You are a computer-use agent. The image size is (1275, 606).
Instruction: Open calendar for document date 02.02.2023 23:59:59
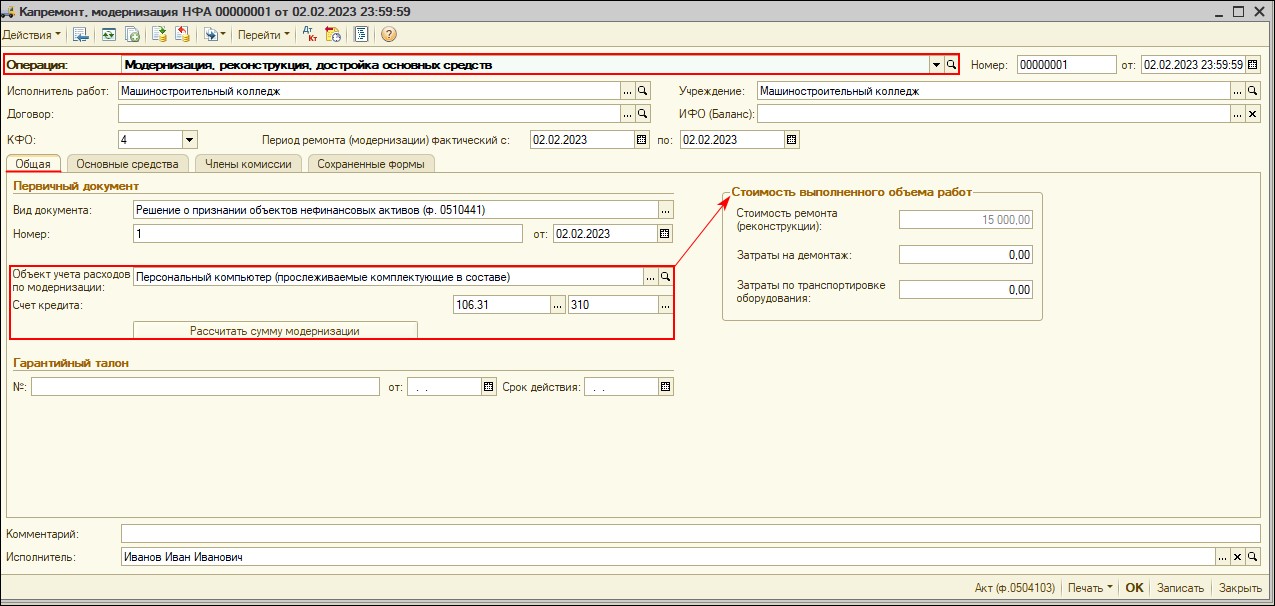pos(1253,65)
